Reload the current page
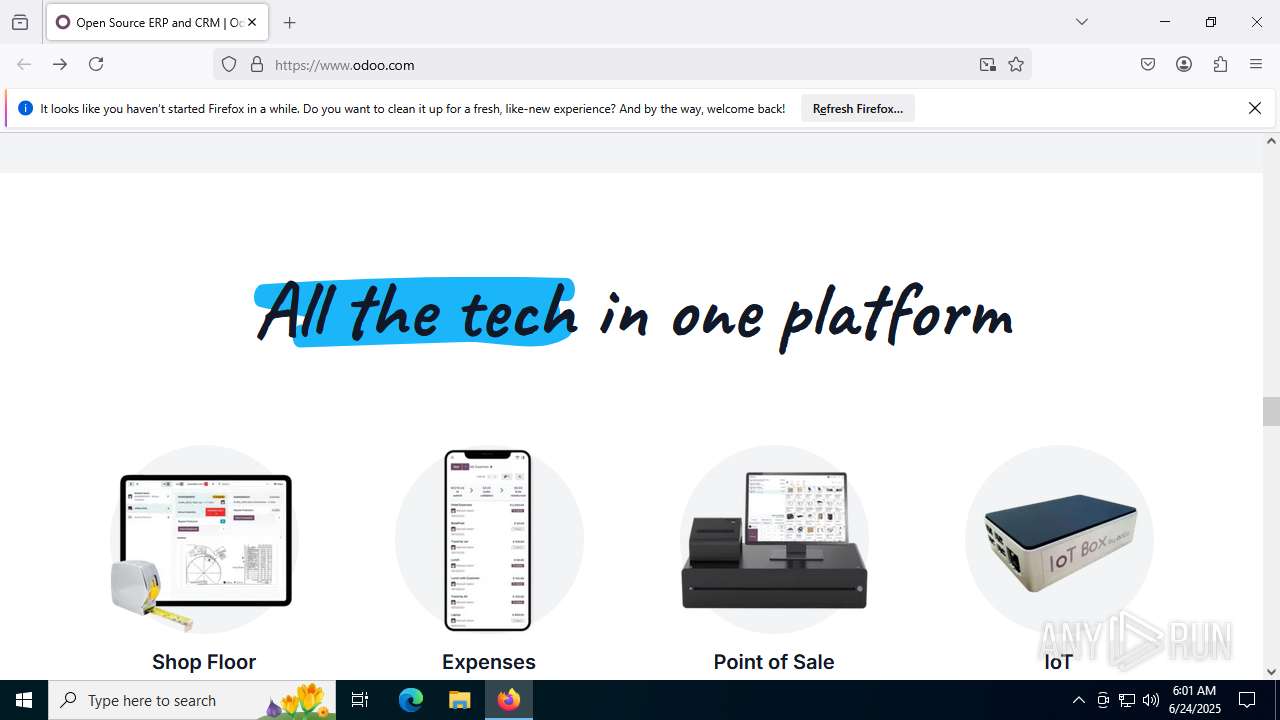 tap(96, 64)
